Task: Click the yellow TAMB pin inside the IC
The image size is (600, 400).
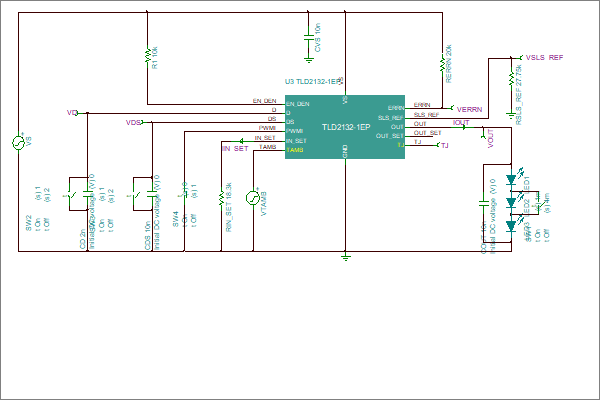Action: [295, 150]
